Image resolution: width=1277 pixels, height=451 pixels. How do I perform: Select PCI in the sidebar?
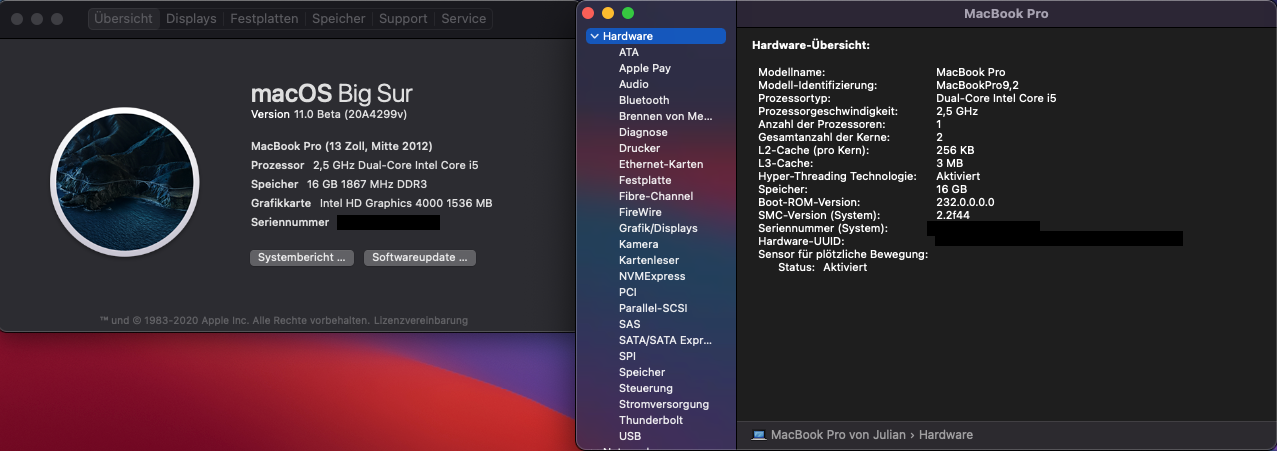click(628, 292)
